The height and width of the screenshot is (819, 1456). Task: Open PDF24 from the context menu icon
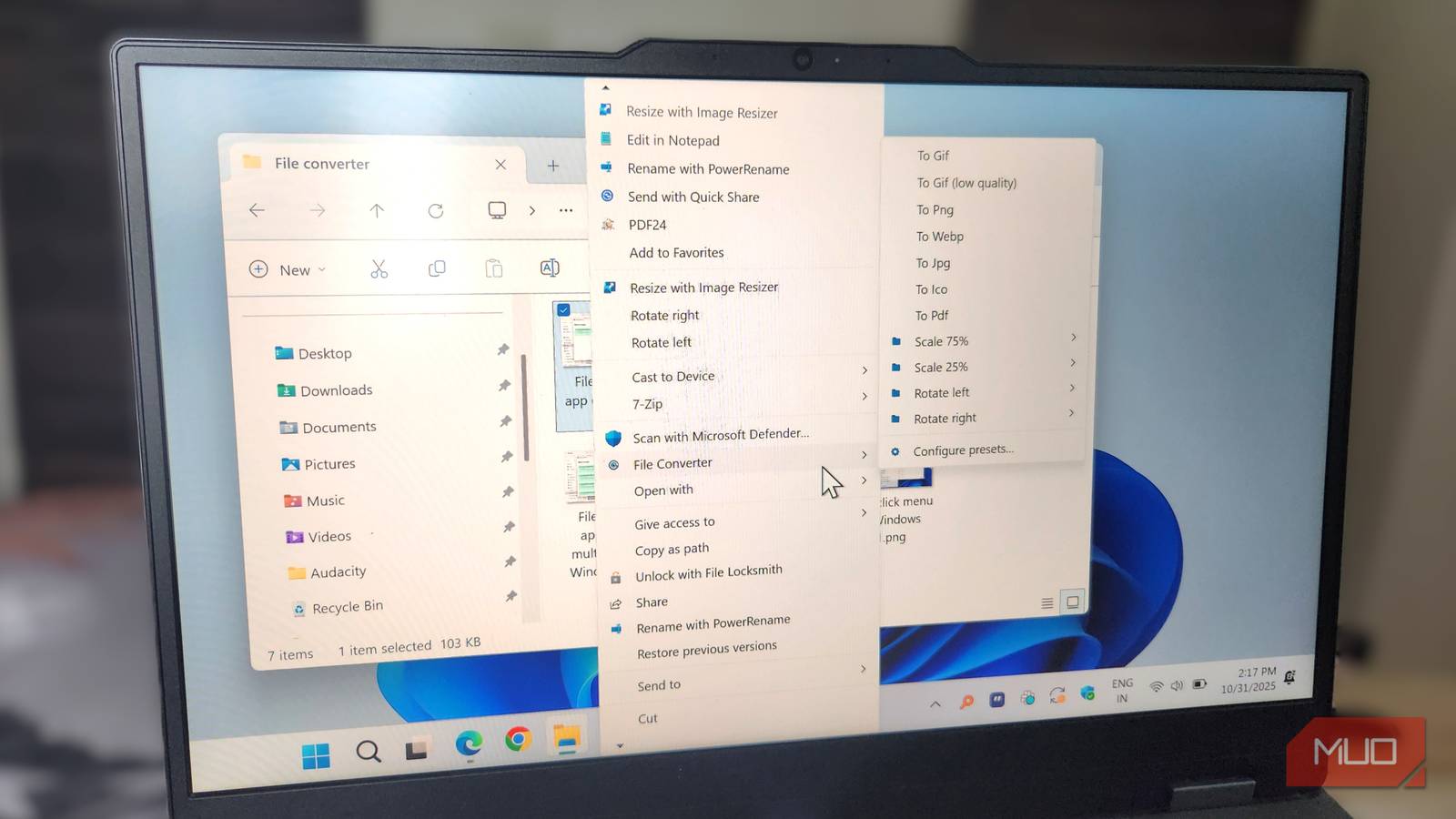click(x=608, y=224)
